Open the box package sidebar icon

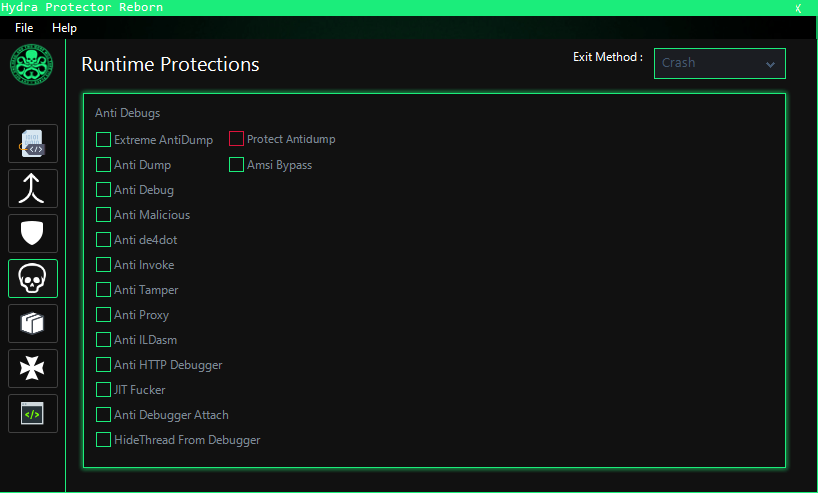tap(33, 323)
